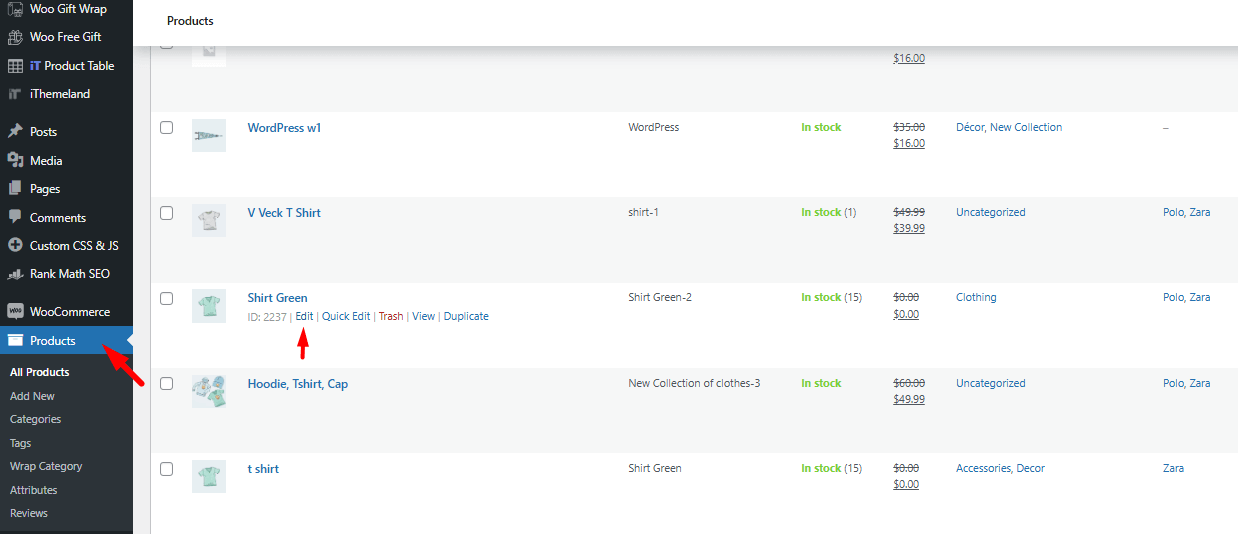Click the Custom CSS & JS plus icon
Image resolution: width=1238 pixels, height=534 pixels.
click(14, 245)
